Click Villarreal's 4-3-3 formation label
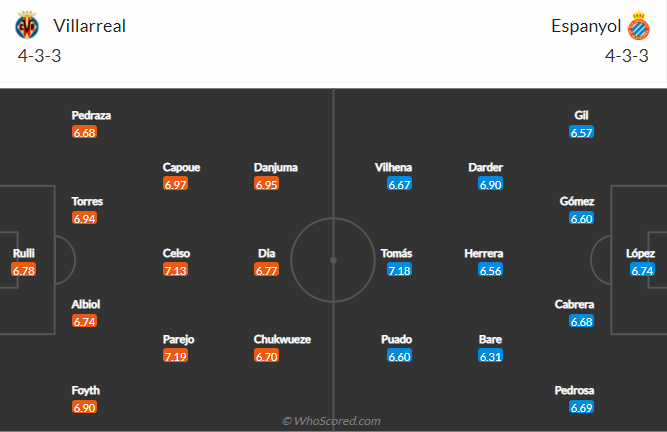This screenshot has width=667, height=432. (x=40, y=57)
